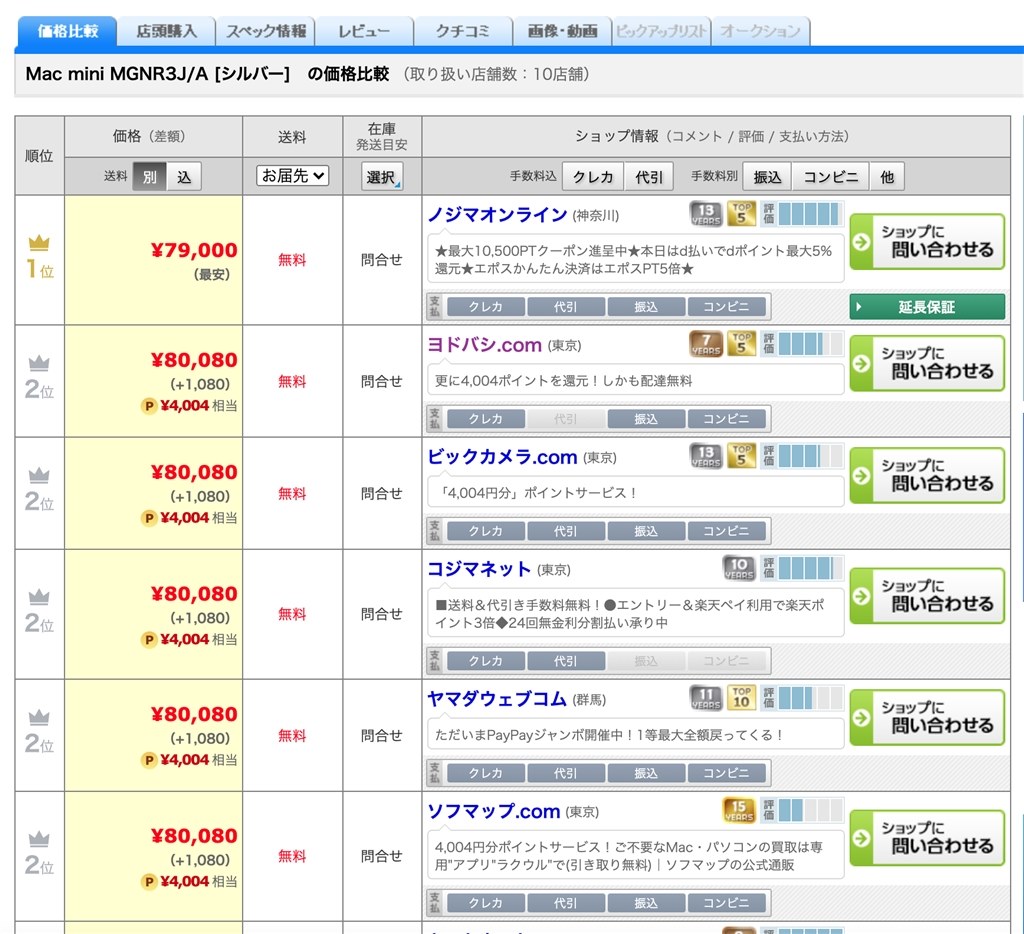The height and width of the screenshot is (934, 1024).
Task: Click コジマネット's 評価 rating bar
Action: (x=802, y=568)
